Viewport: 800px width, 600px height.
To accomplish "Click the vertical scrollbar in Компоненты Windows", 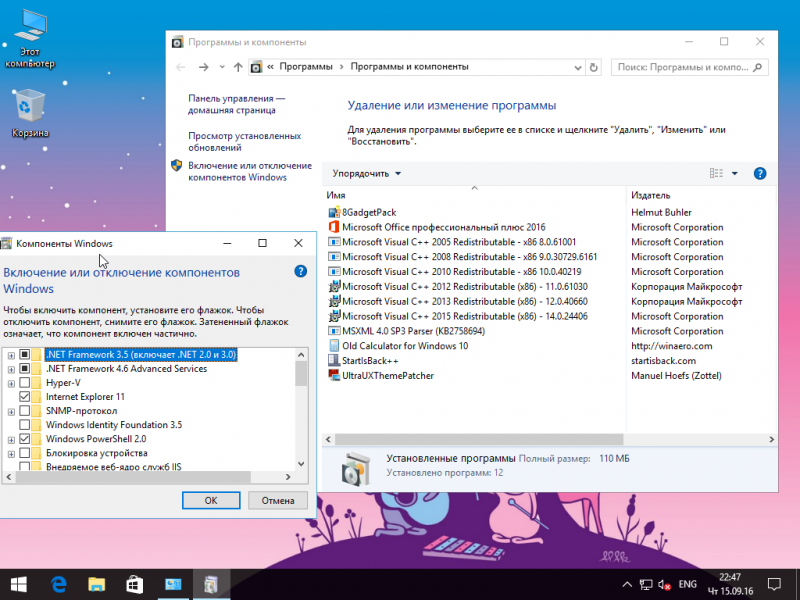I will [x=301, y=374].
